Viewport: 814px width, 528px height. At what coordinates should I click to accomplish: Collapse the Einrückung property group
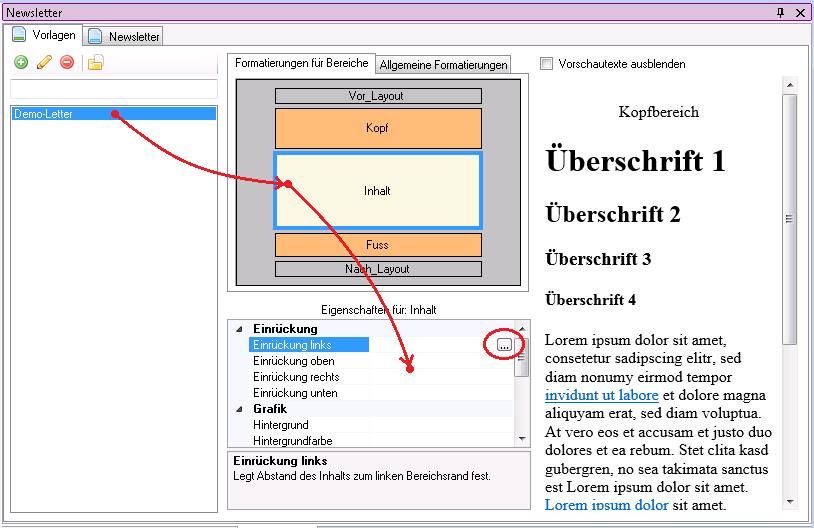239,329
